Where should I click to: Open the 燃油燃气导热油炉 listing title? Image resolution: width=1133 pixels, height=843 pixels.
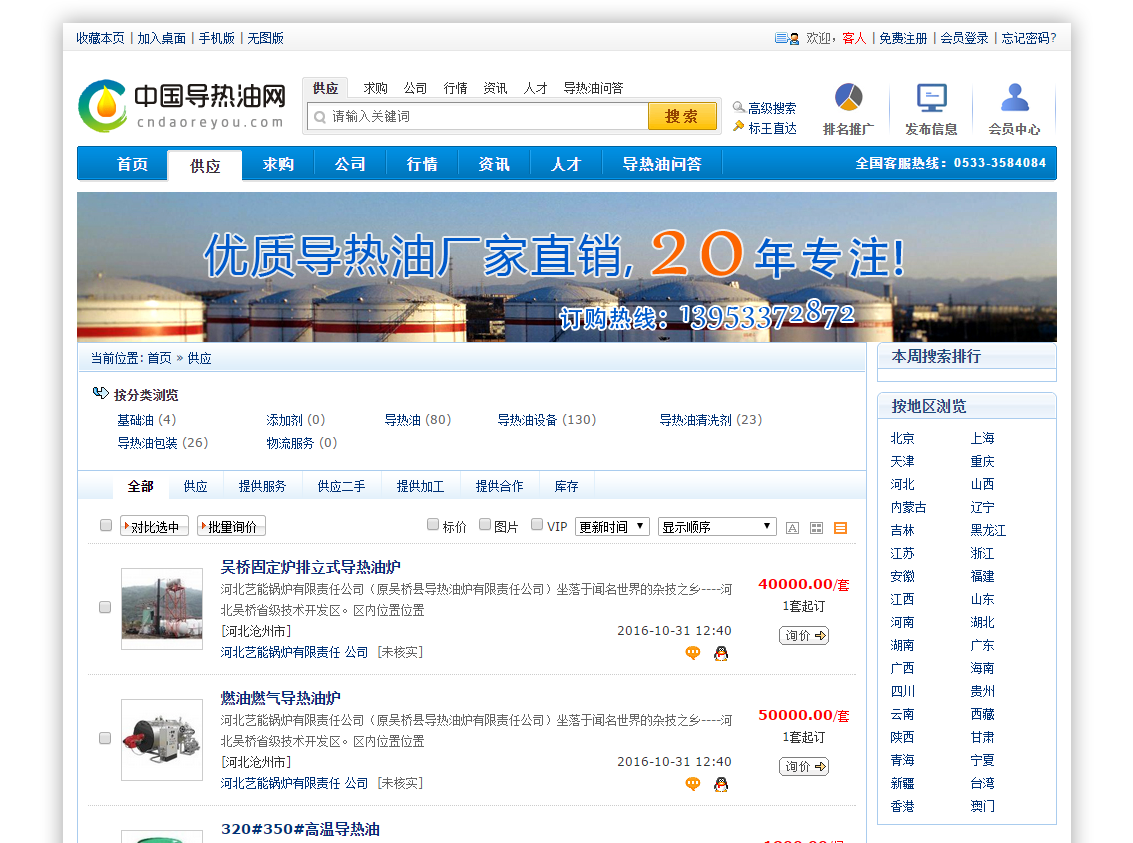280,698
